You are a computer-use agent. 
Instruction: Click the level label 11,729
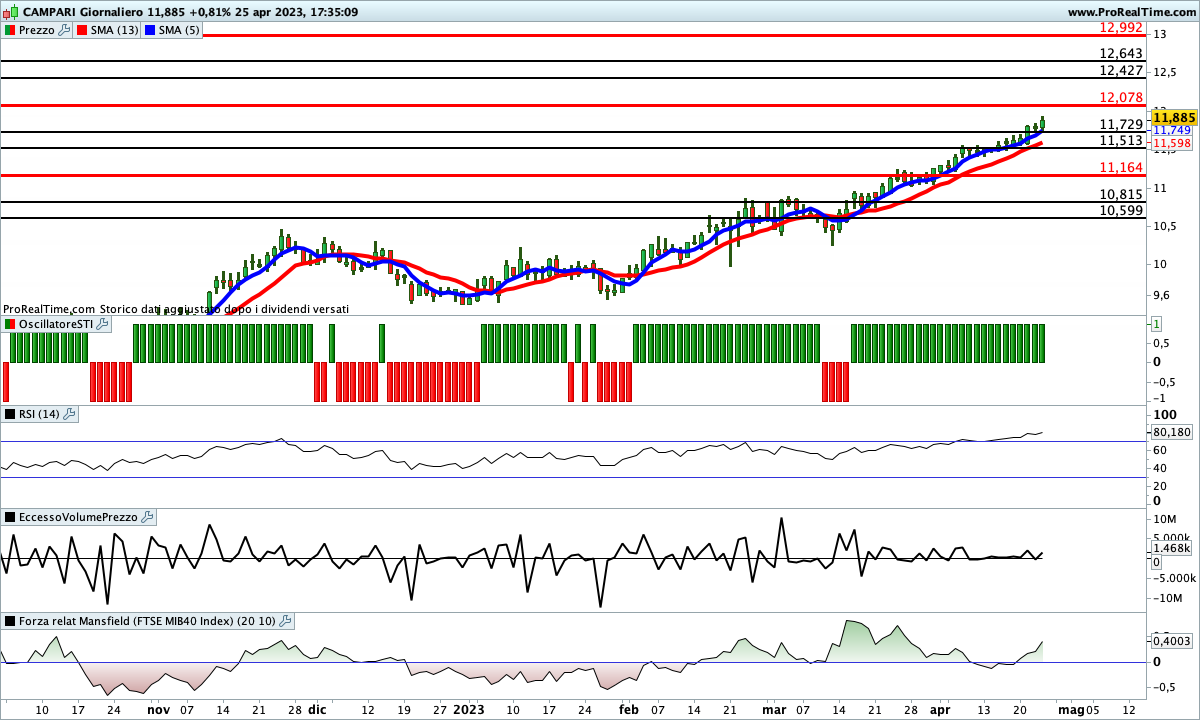[1121, 124]
